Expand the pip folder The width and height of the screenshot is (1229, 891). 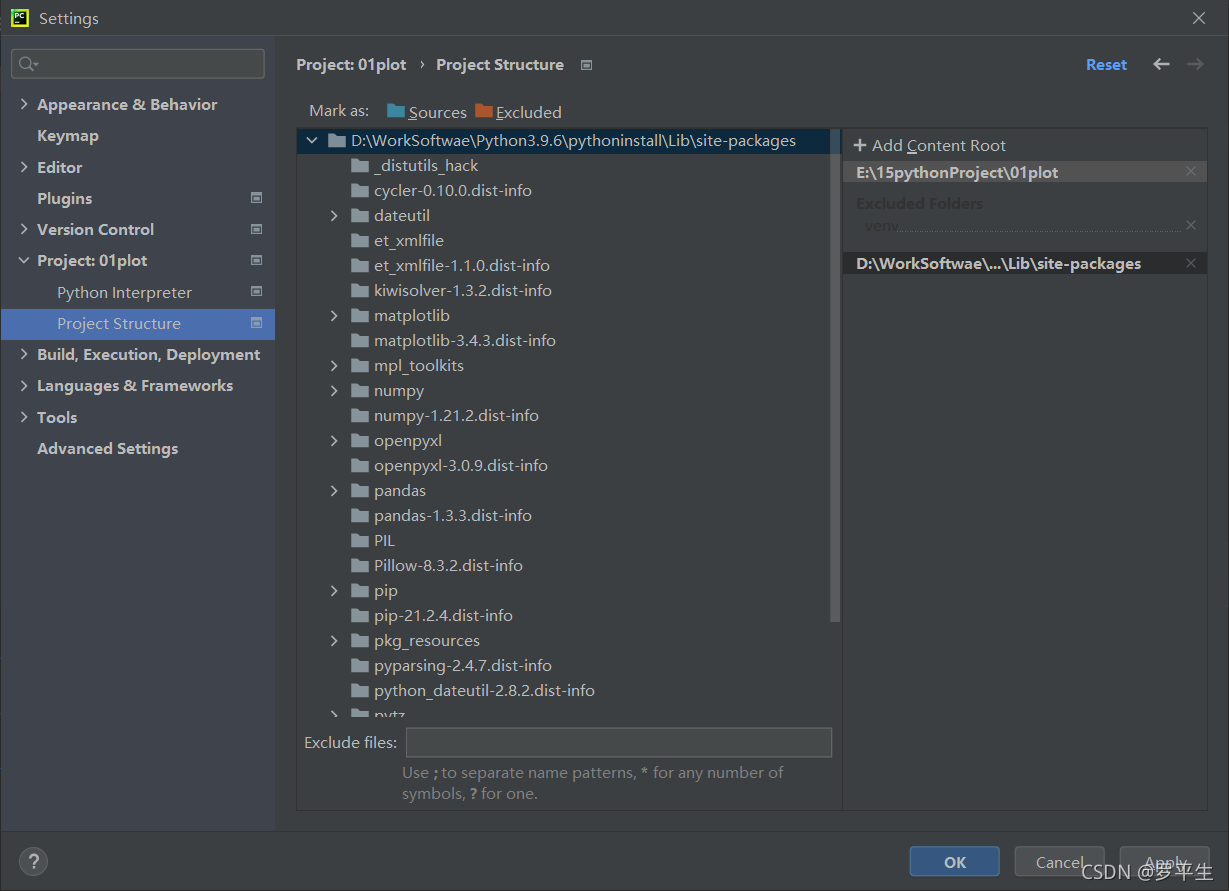pyautogui.click(x=335, y=590)
